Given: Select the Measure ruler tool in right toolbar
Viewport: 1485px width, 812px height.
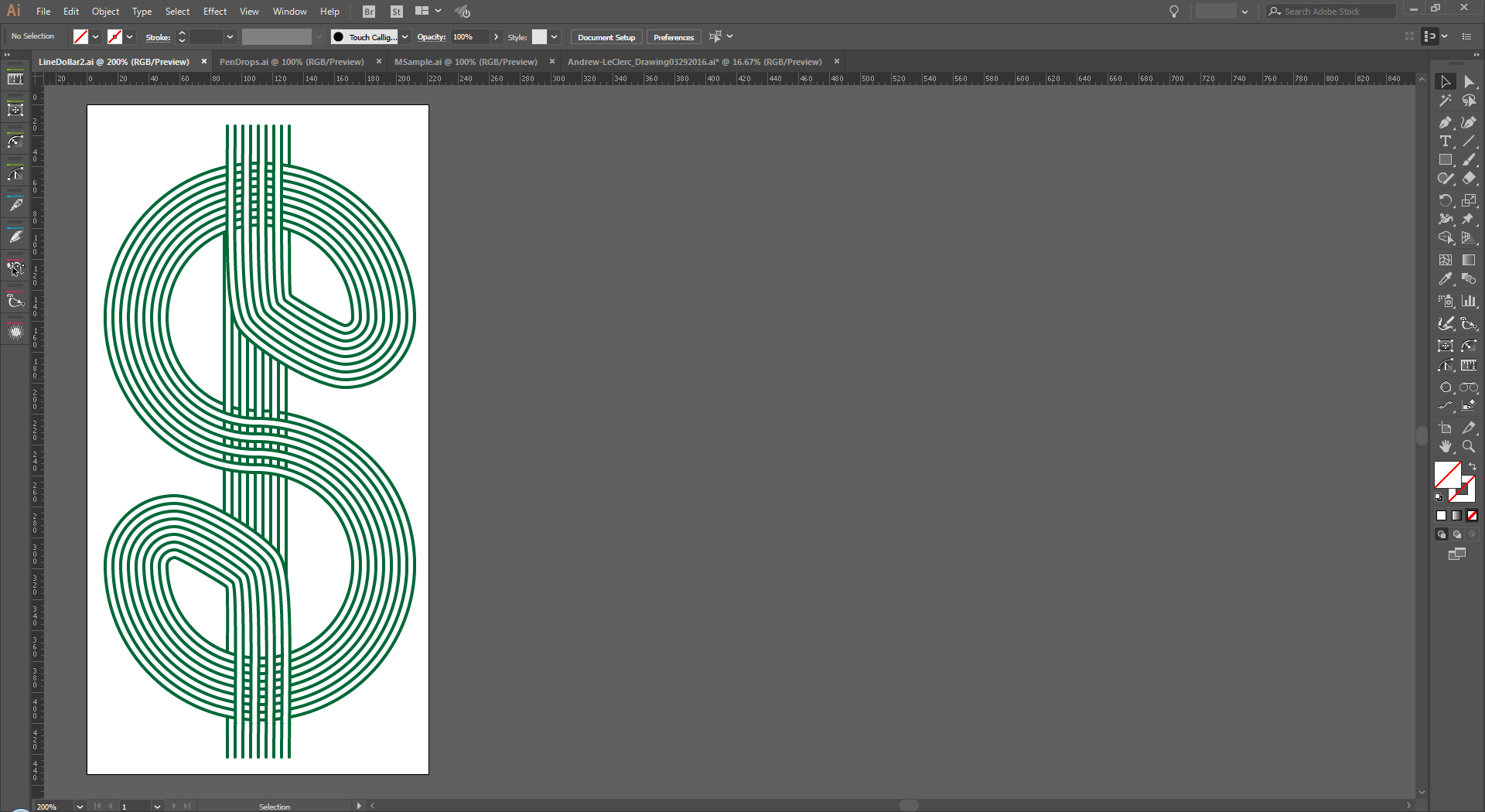Looking at the screenshot, I should 1469,365.
